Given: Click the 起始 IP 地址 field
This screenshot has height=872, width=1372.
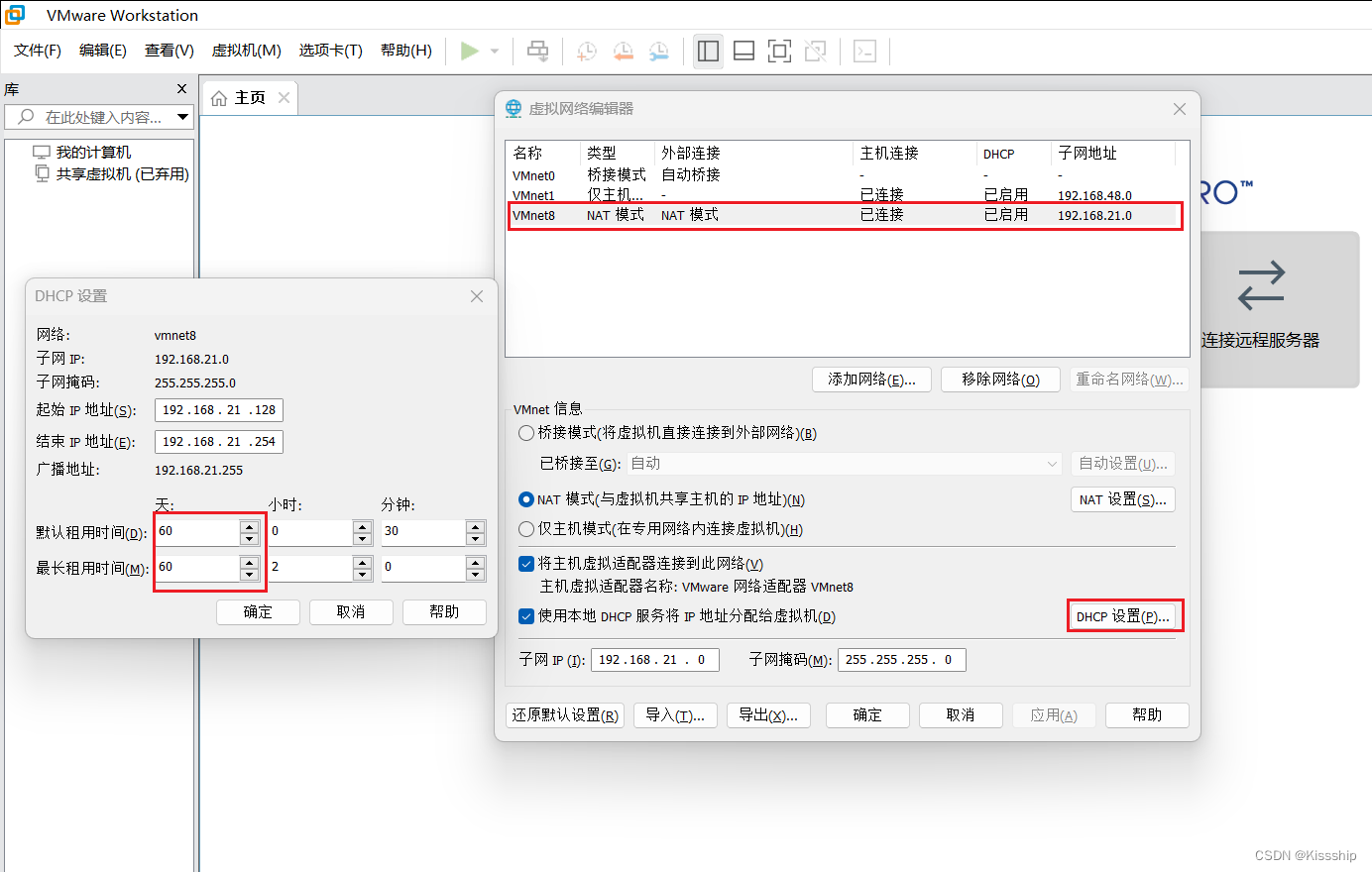Looking at the screenshot, I should pyautogui.click(x=219, y=410).
